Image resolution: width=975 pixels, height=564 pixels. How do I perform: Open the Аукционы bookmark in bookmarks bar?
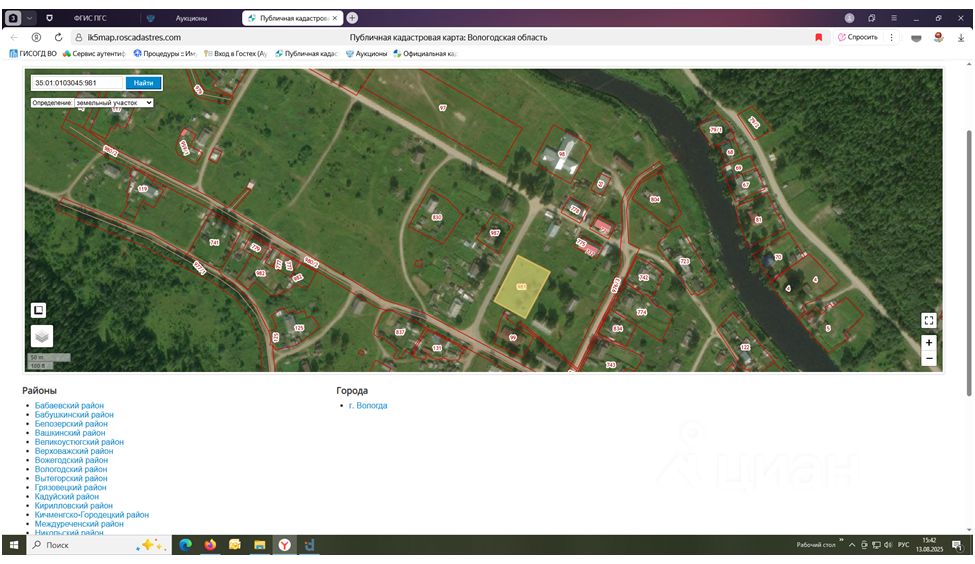[x=366, y=53]
